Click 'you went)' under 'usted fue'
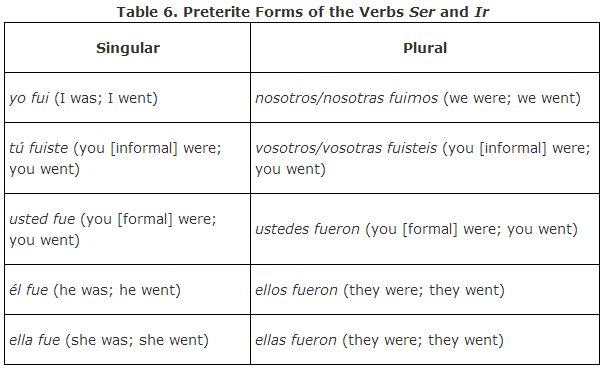The image size is (607, 372). [x=45, y=240]
